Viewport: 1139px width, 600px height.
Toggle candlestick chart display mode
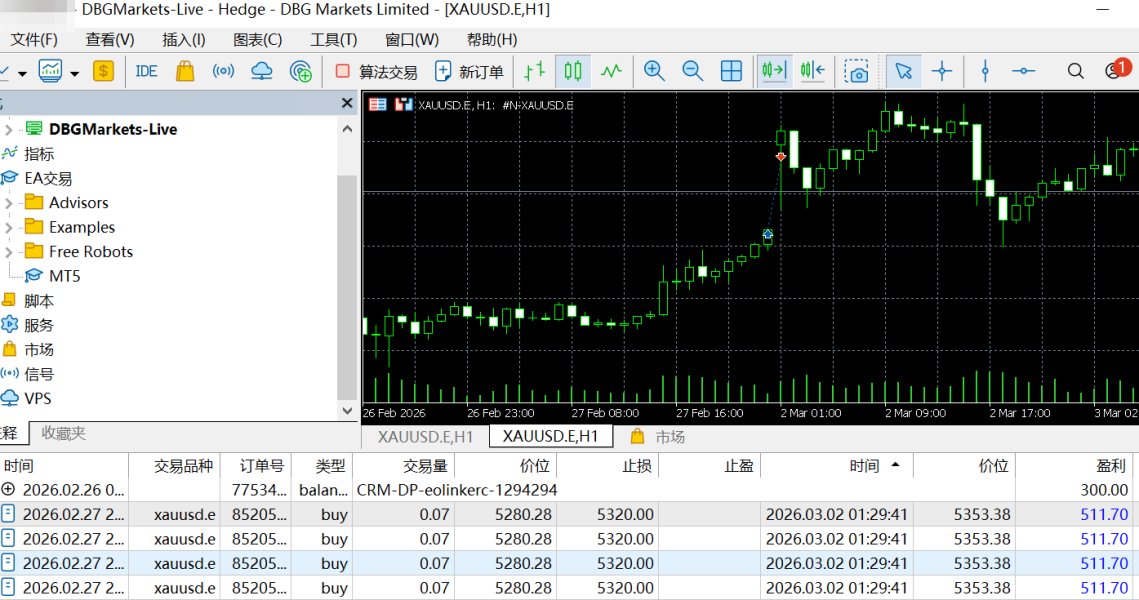(572, 71)
